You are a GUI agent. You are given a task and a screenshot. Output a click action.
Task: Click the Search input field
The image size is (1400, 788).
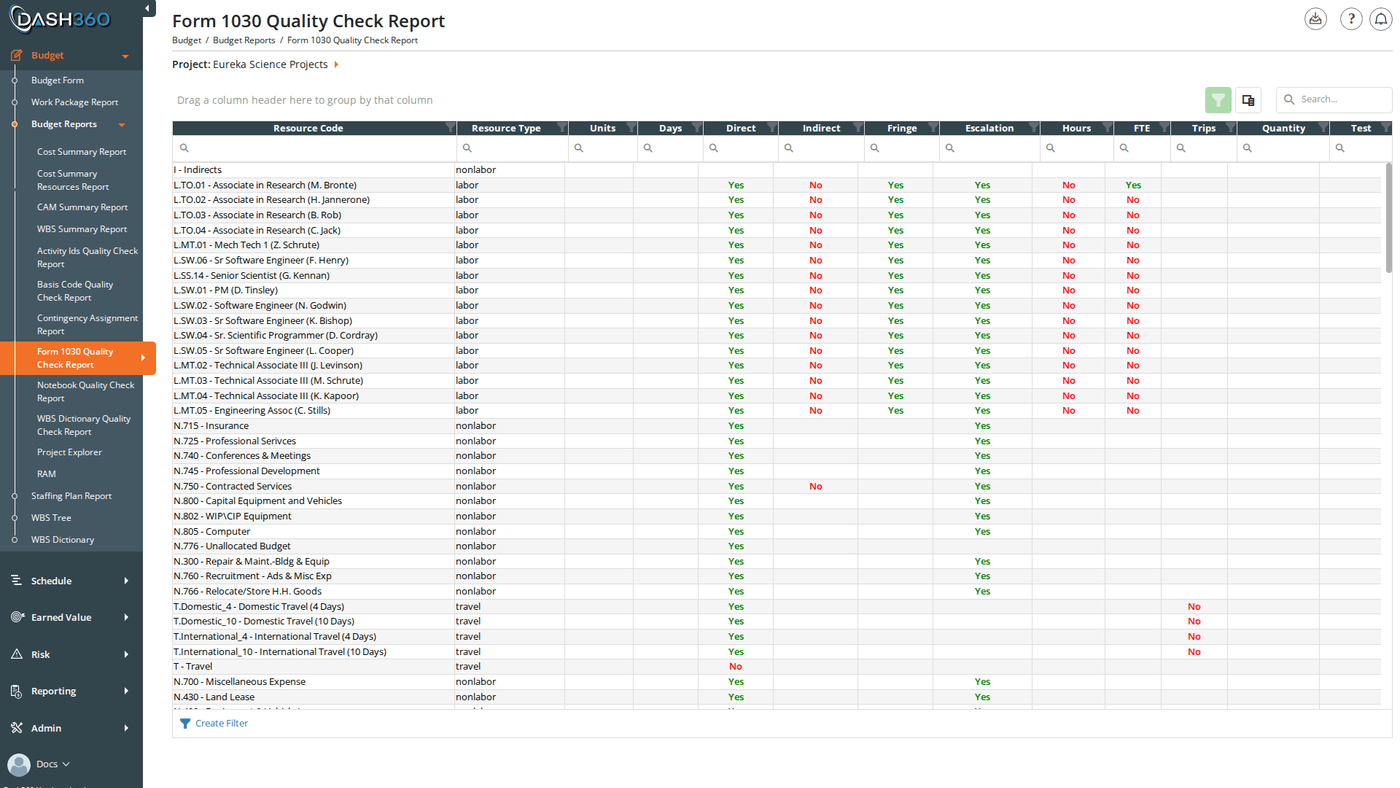1334,99
